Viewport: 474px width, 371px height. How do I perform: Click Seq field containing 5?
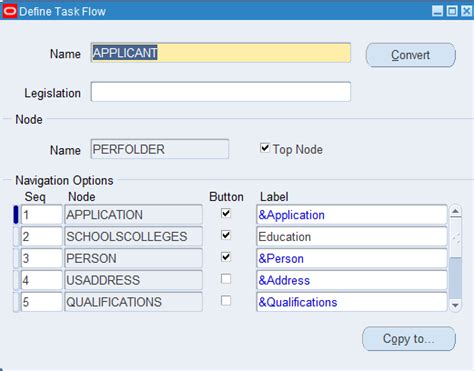(x=42, y=302)
